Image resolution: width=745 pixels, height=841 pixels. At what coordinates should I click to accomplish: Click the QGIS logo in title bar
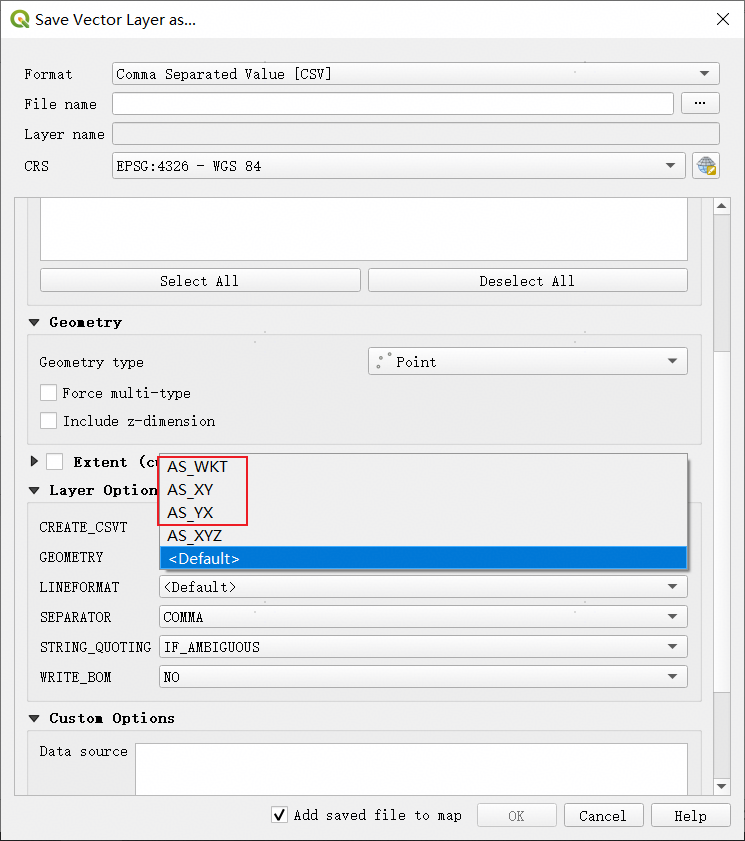19,19
